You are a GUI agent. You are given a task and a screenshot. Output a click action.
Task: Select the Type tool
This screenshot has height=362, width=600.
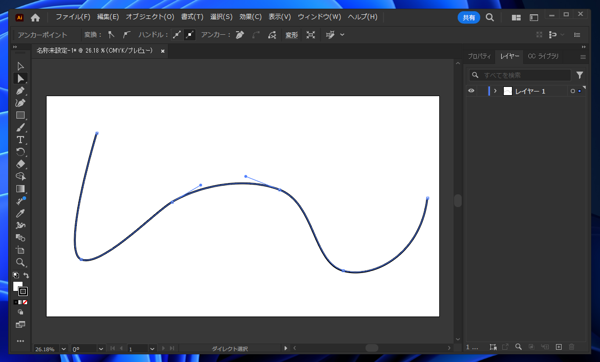[20, 140]
